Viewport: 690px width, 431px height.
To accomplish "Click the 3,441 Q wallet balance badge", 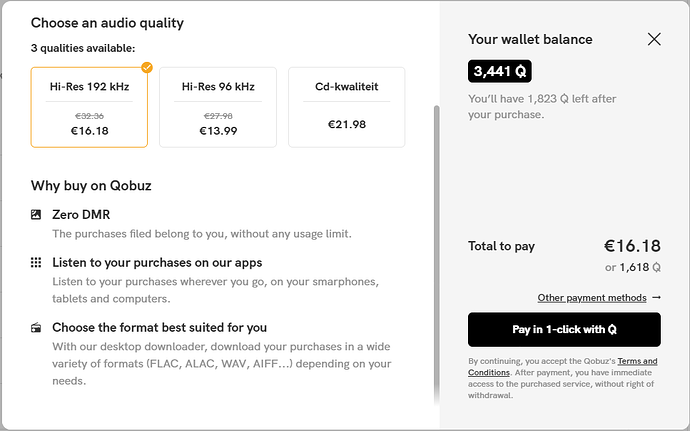I will tap(500, 71).
